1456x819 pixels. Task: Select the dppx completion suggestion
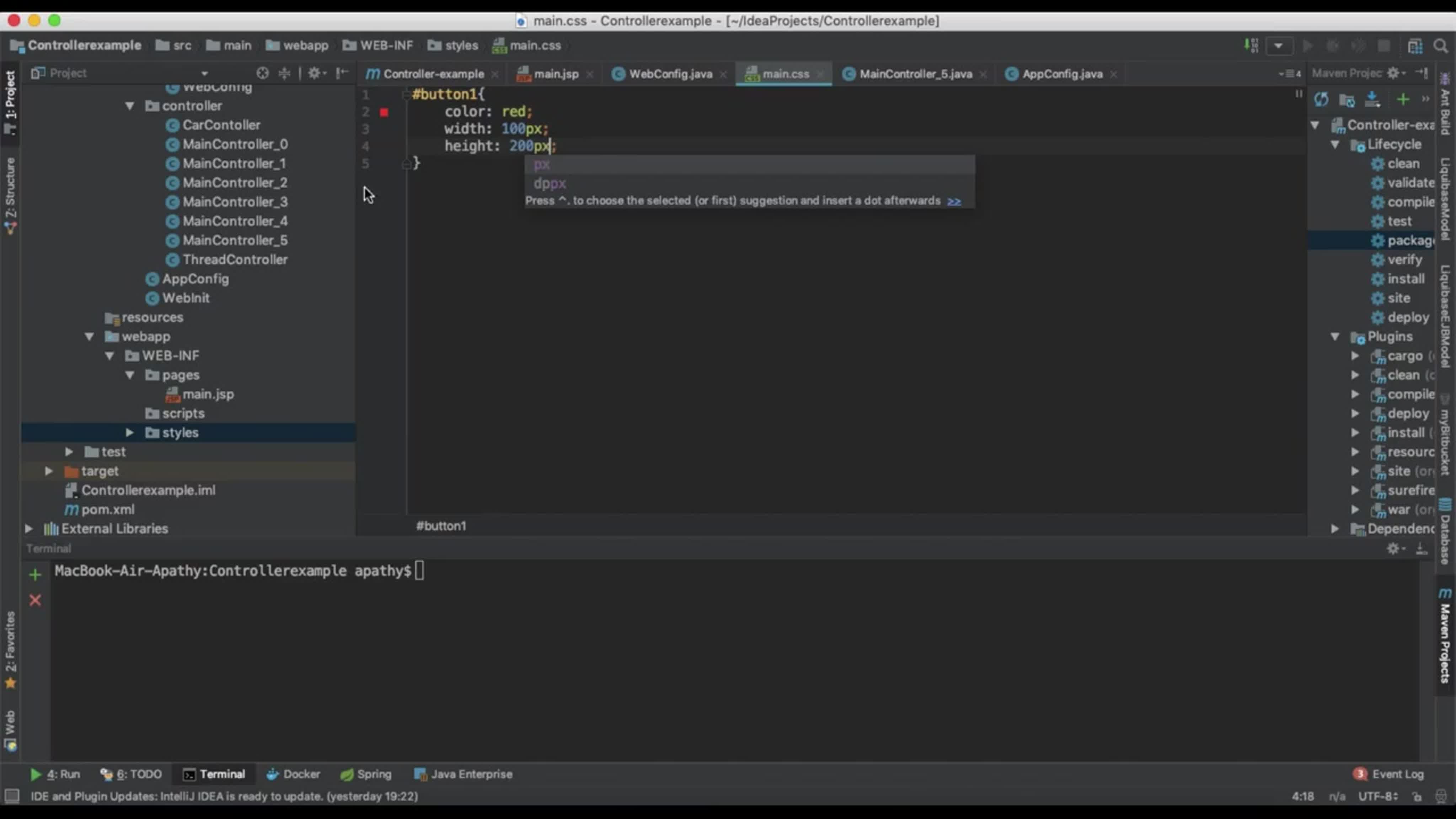point(550,183)
